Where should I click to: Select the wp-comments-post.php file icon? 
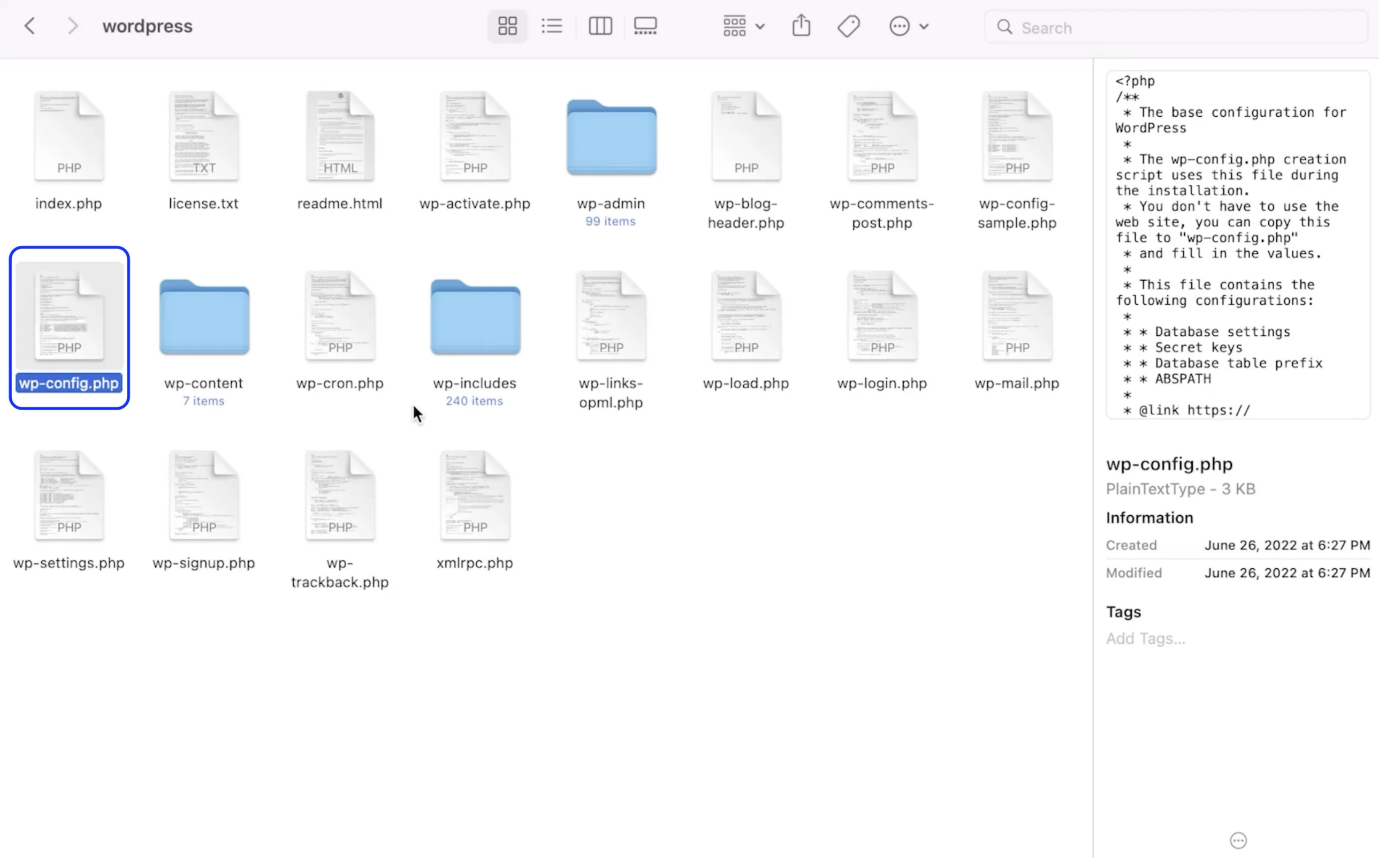pyautogui.click(x=882, y=136)
